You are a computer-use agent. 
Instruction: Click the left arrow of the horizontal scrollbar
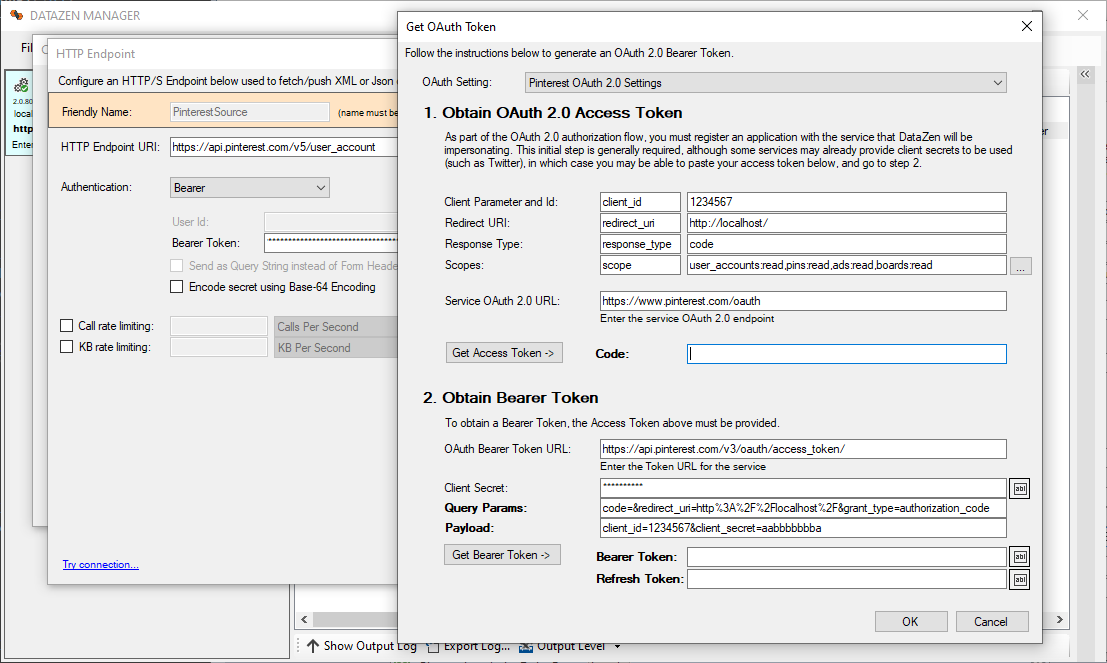(304, 619)
